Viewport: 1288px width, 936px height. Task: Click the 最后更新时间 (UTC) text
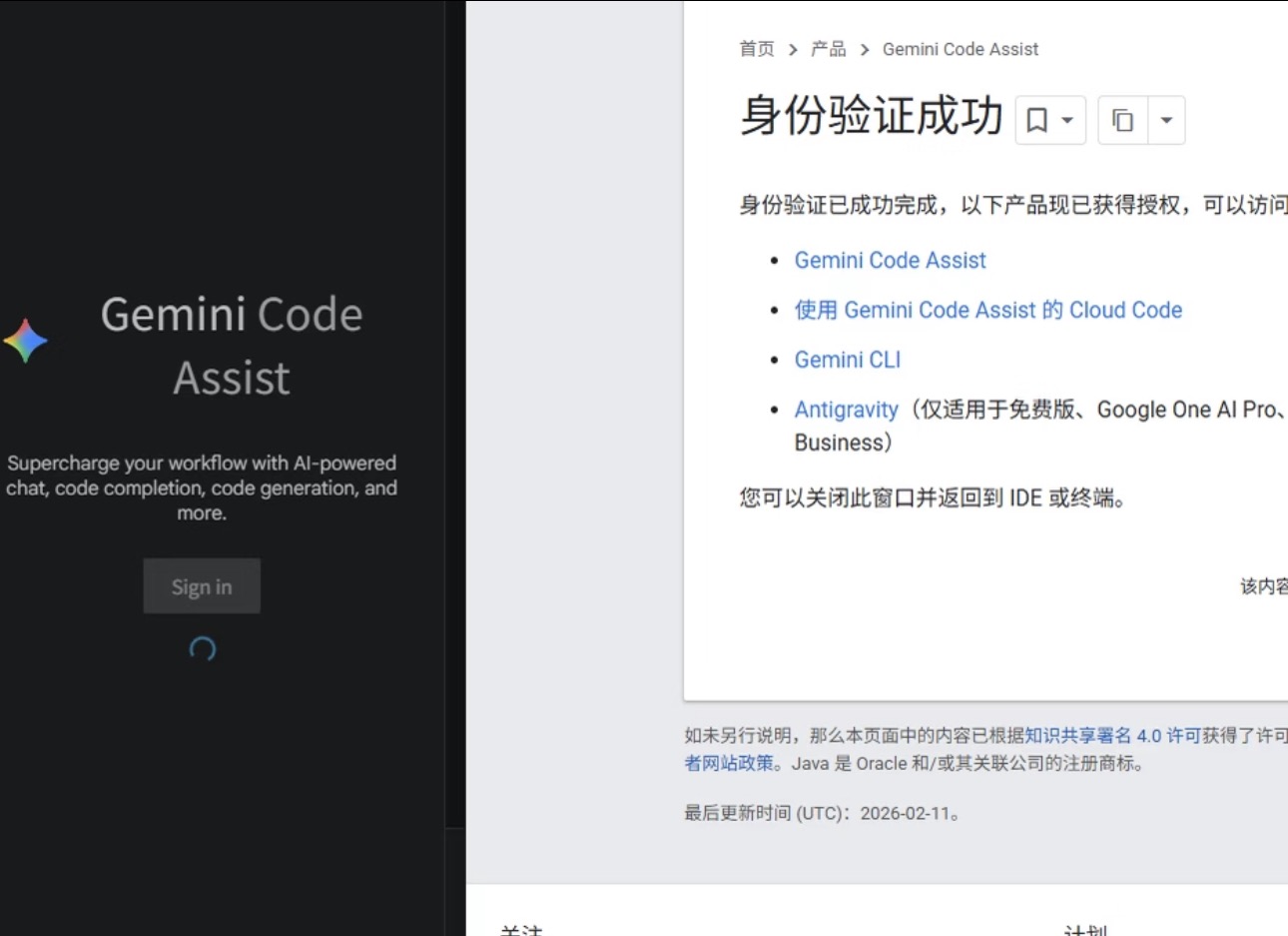[825, 813]
